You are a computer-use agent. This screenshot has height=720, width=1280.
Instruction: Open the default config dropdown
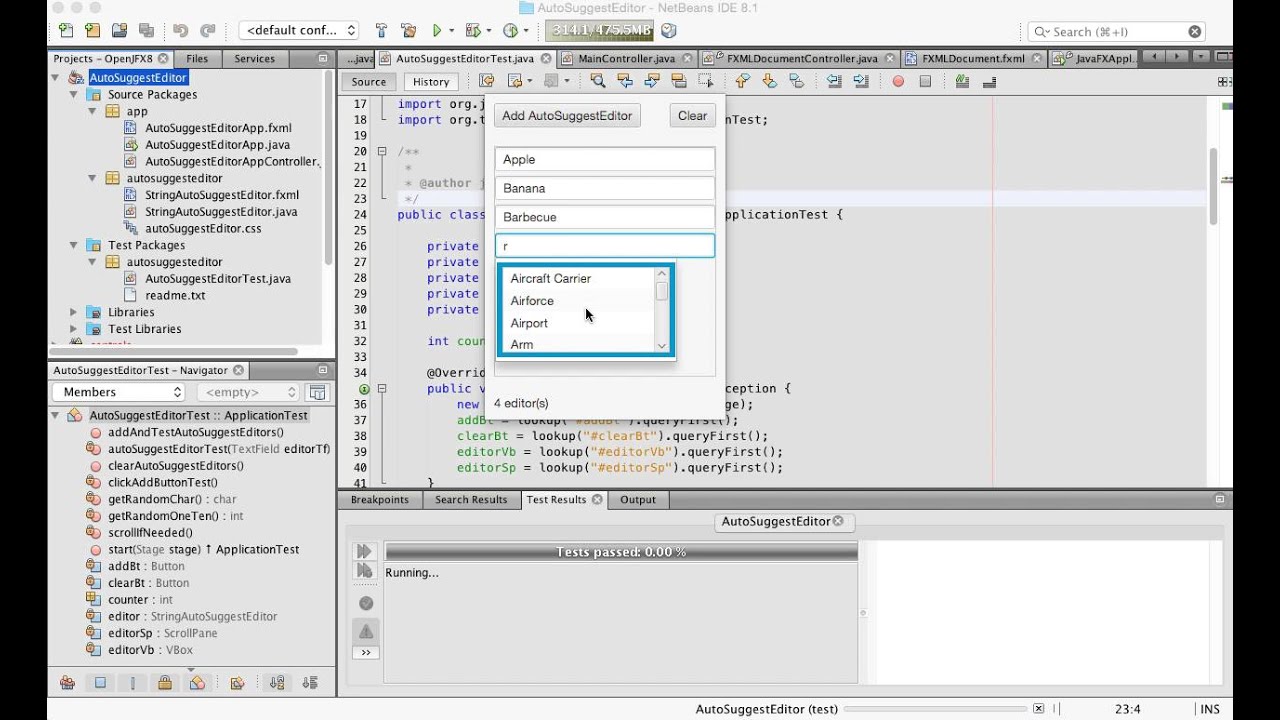point(299,31)
